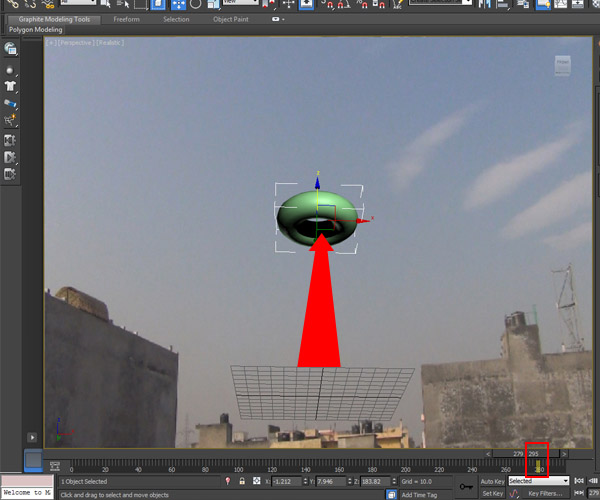
Task: Open the Select by Name tool
Action: [x=123, y=4]
